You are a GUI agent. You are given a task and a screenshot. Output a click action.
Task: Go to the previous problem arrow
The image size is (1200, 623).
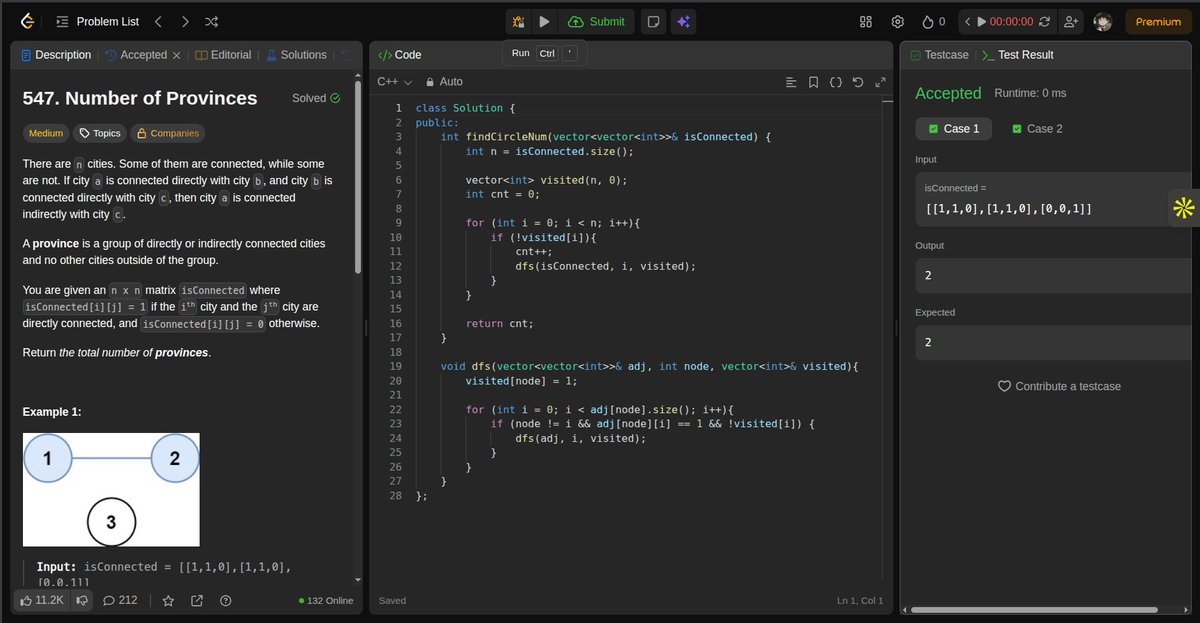click(157, 21)
